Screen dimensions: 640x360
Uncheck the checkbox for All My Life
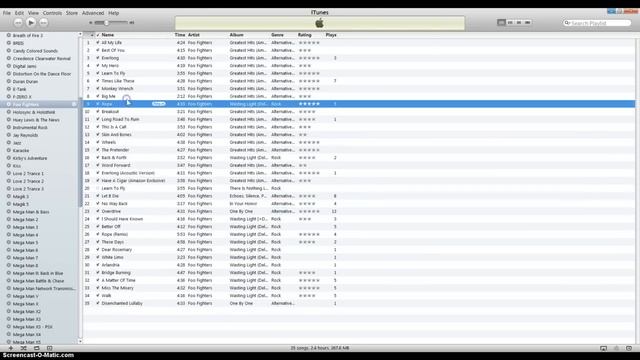(98, 42)
